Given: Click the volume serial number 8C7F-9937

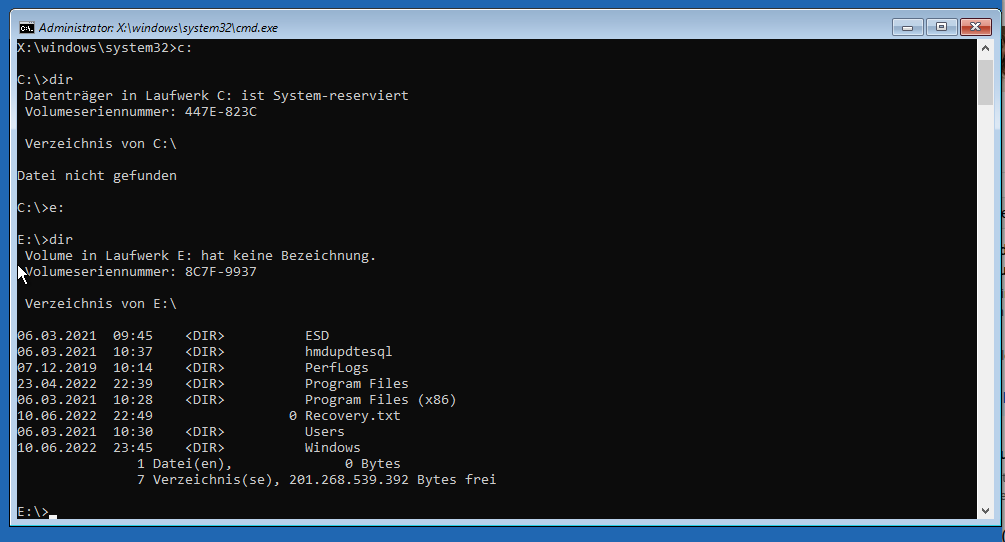Looking at the screenshot, I should tap(220, 272).
